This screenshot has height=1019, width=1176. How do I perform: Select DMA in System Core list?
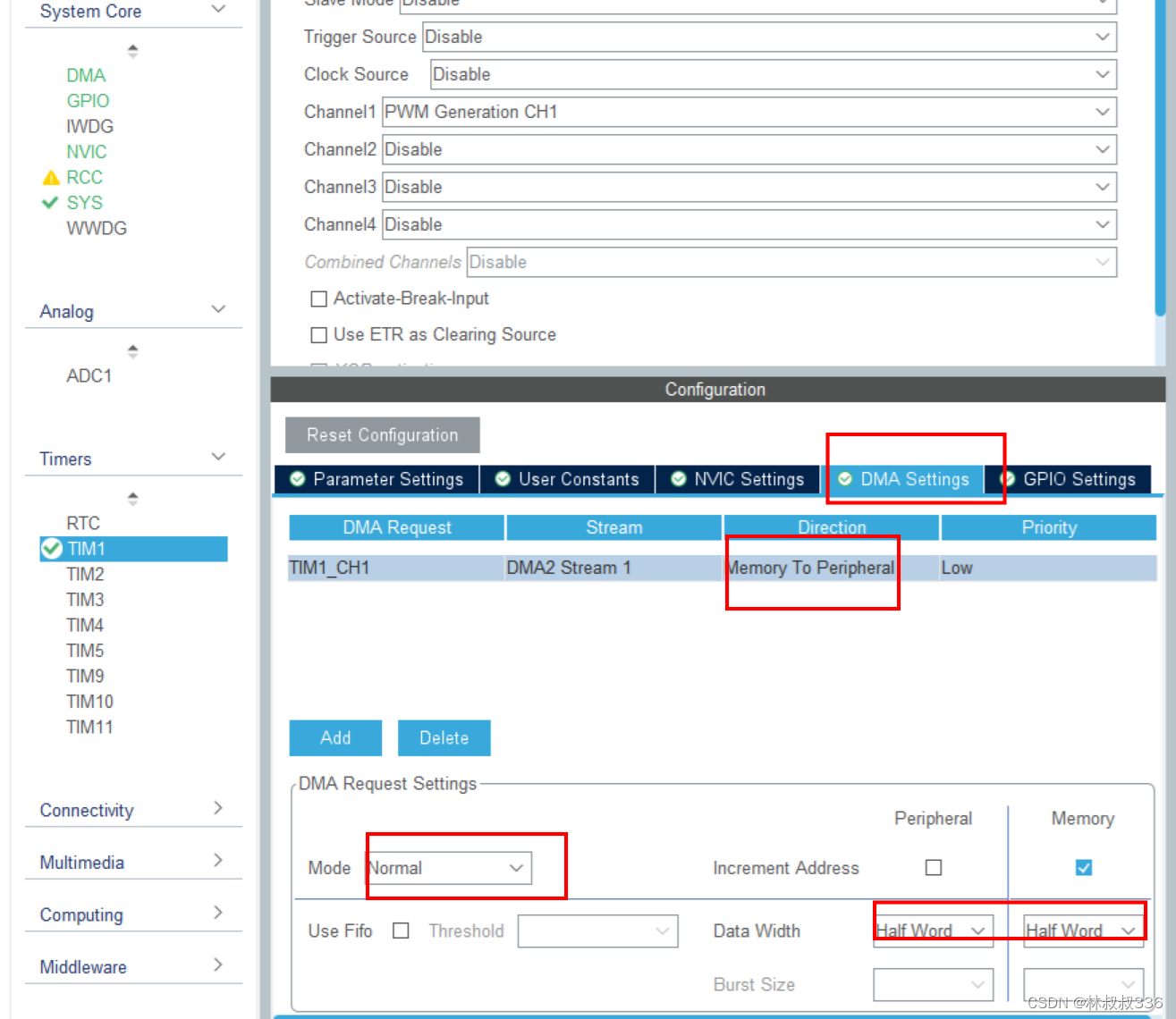click(86, 76)
